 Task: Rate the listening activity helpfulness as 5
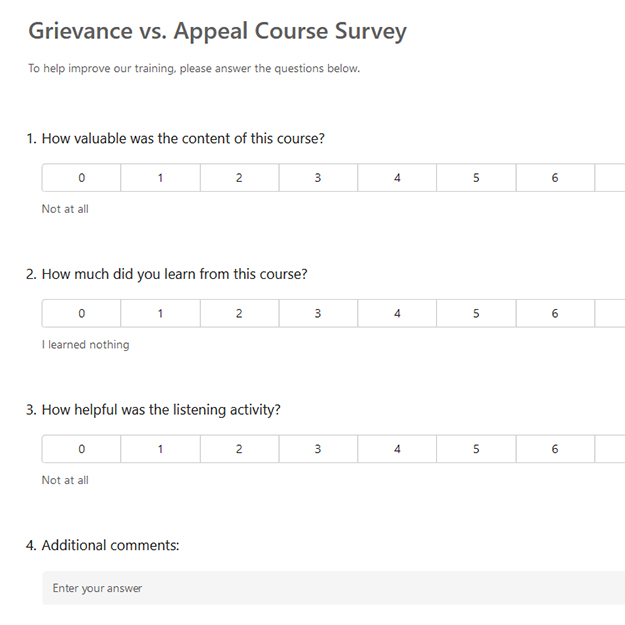[476, 449]
